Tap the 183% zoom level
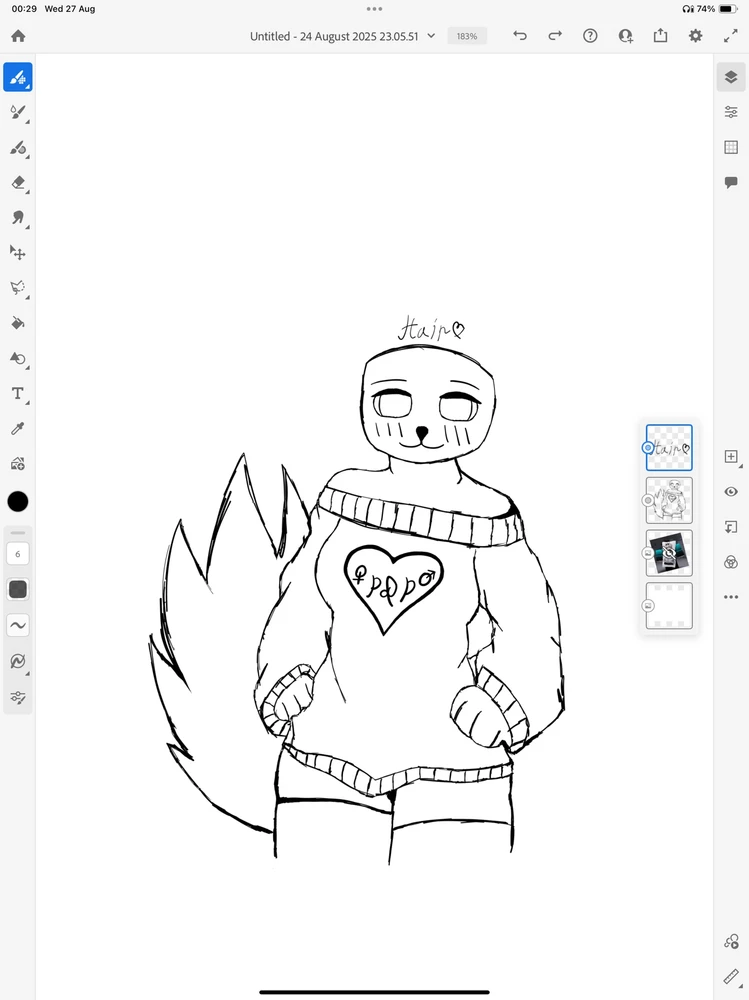This screenshot has height=1000, width=749. 467,36
